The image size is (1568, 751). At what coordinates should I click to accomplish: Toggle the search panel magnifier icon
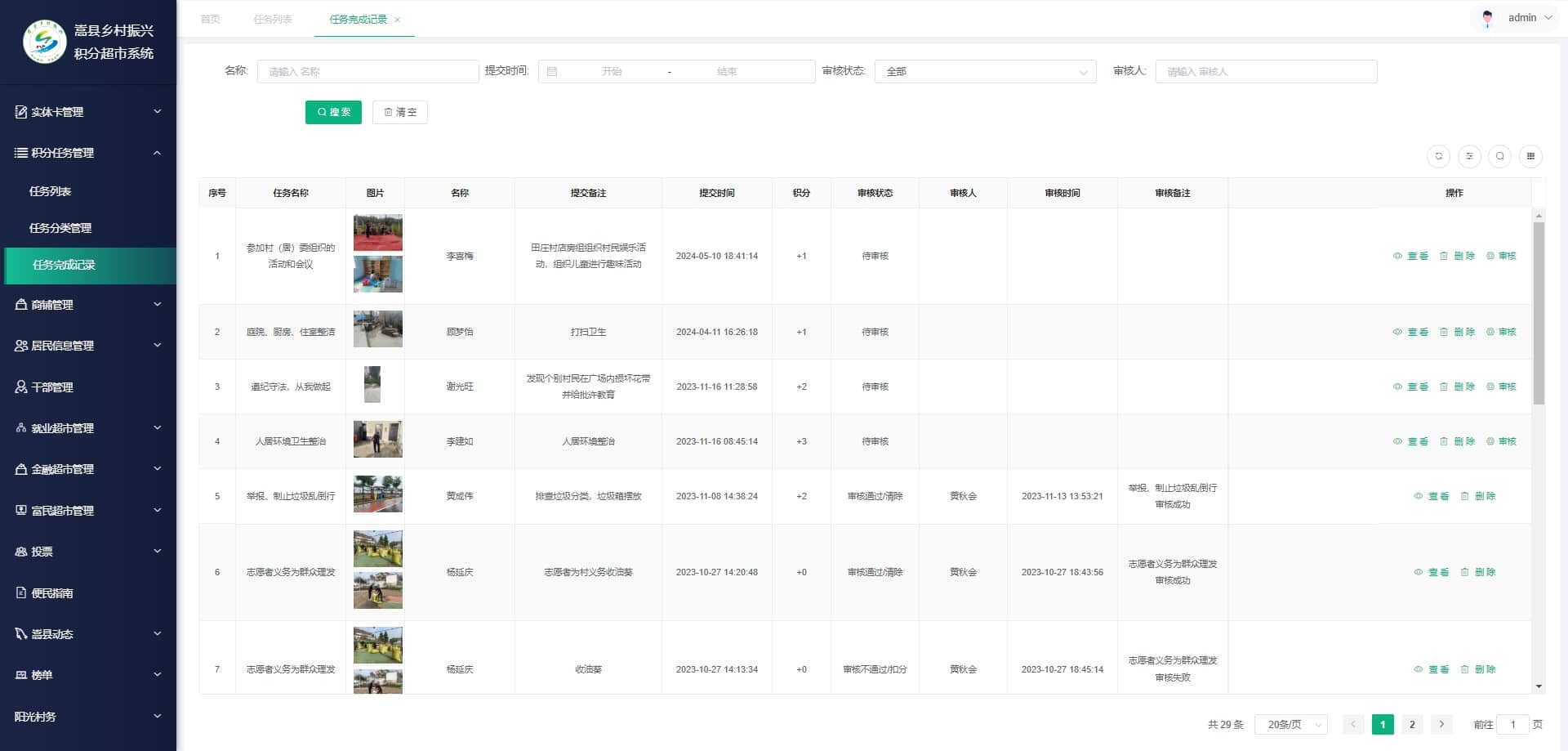1499,156
